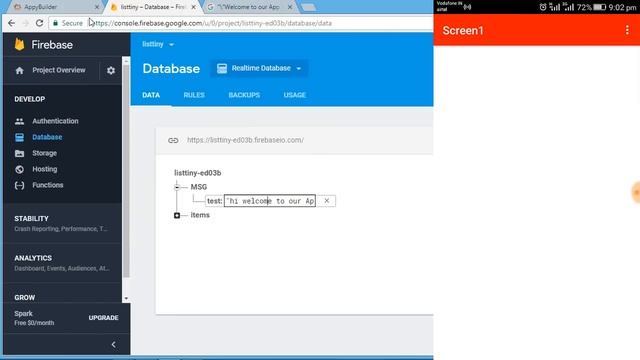Click the test key label

[214, 201]
